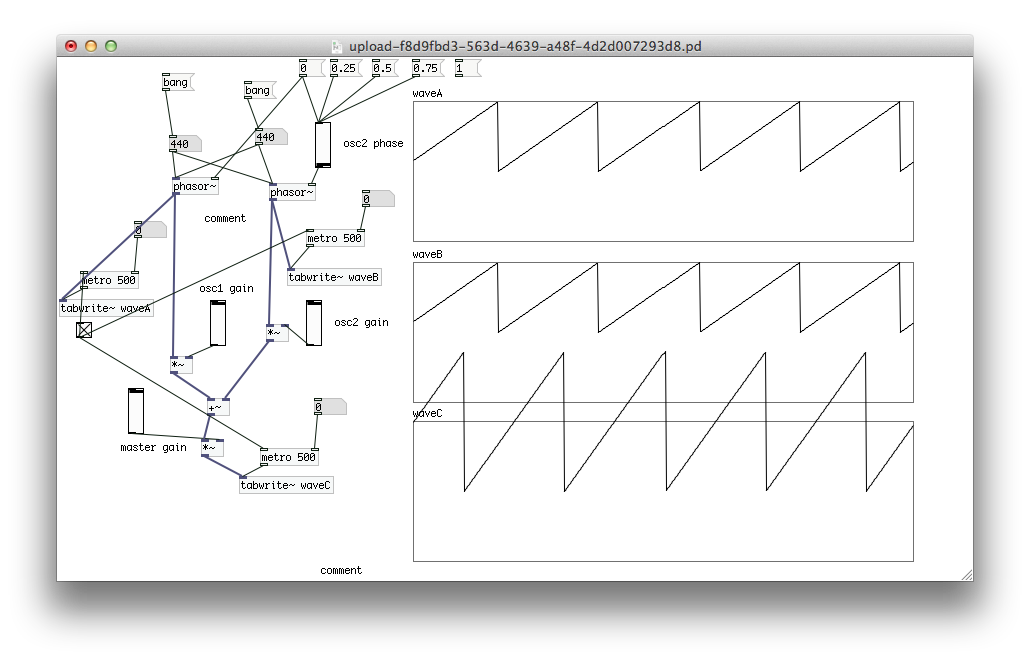Toggle the checkbox under tabwrite~ waveA

click(x=83, y=329)
